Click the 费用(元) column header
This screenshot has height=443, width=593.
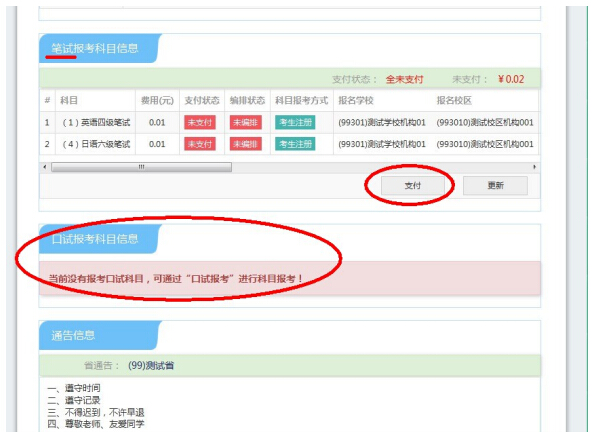(x=157, y=100)
